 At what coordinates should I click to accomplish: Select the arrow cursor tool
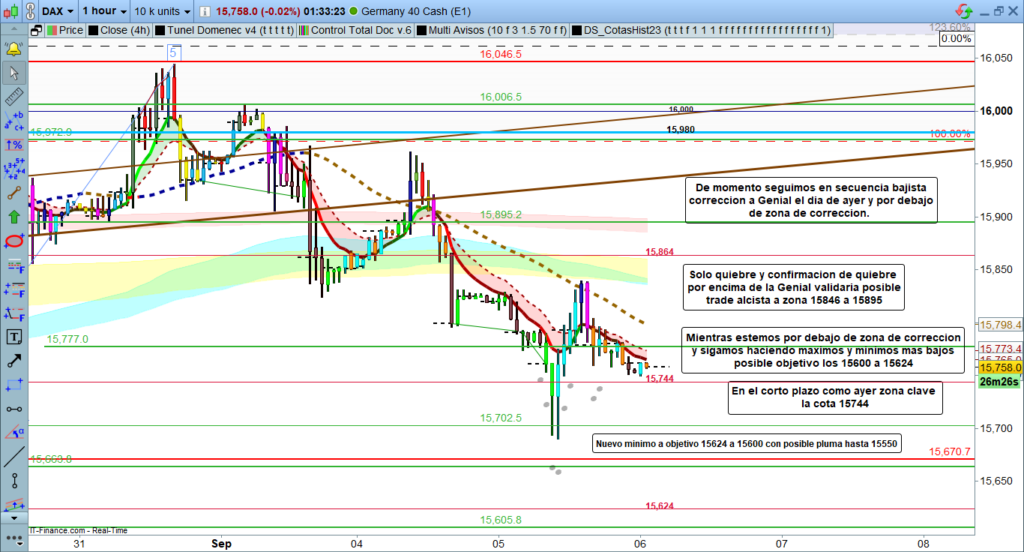[x=15, y=72]
